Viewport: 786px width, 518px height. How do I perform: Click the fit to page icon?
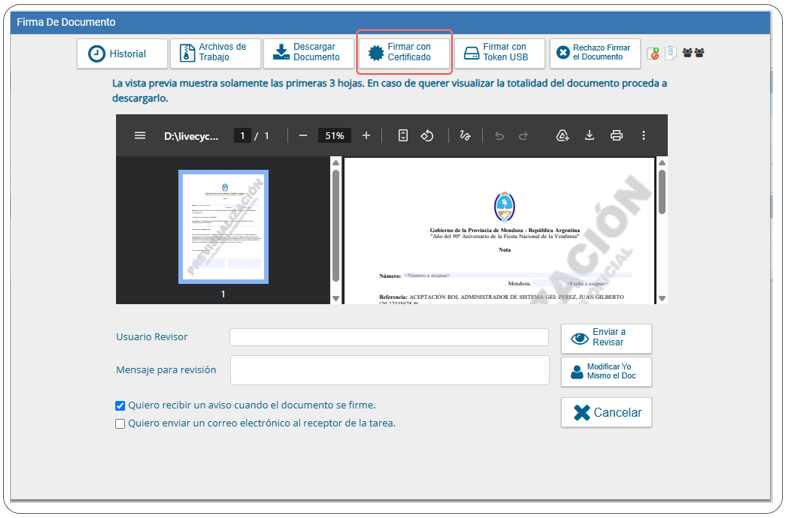[403, 135]
